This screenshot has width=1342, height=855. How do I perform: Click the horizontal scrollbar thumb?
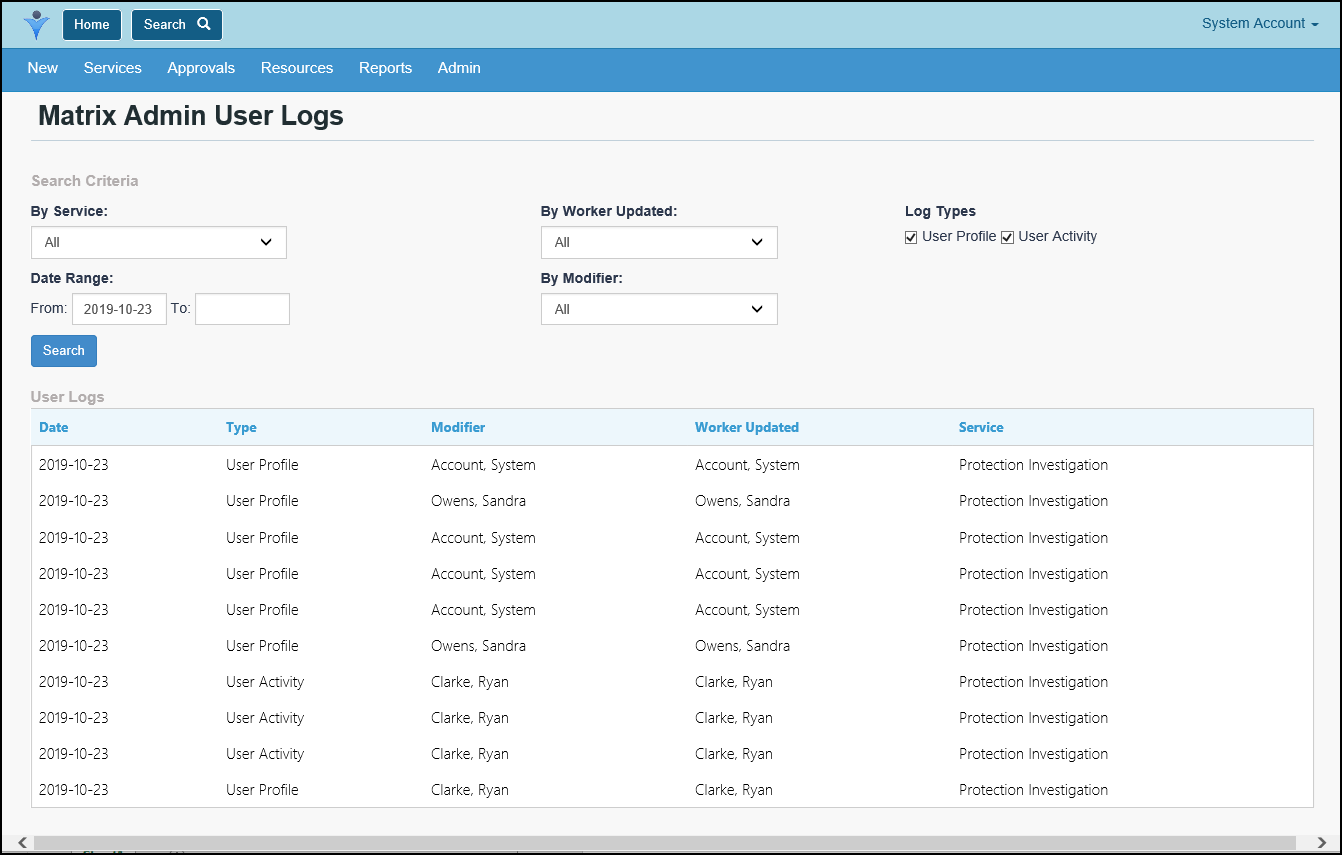664,843
